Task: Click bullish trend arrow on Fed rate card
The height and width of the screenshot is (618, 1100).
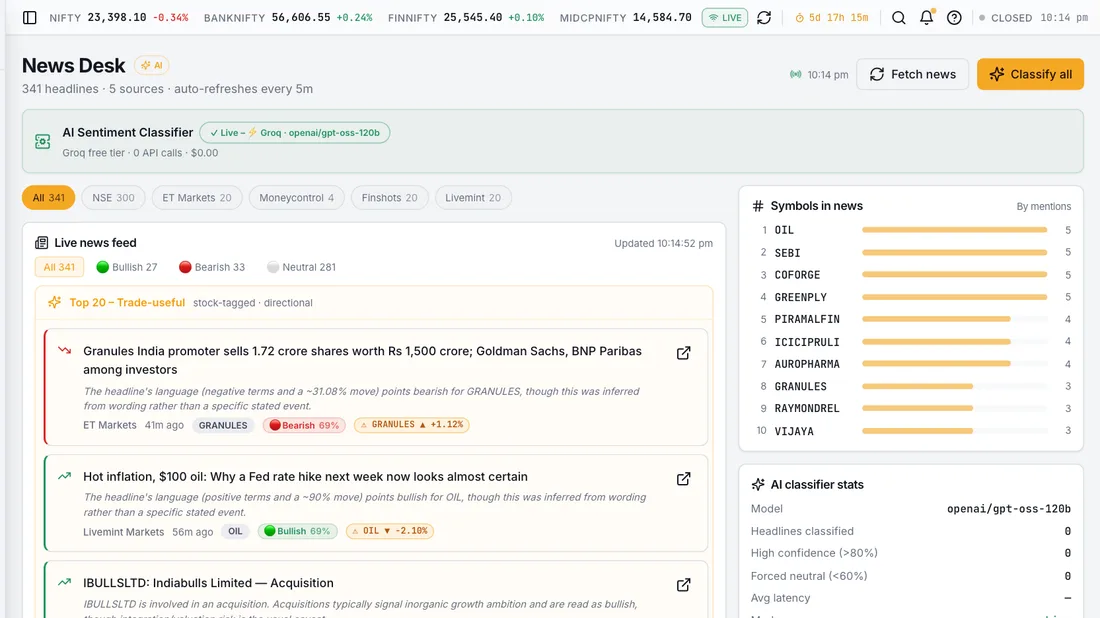Action: pyautogui.click(x=65, y=476)
